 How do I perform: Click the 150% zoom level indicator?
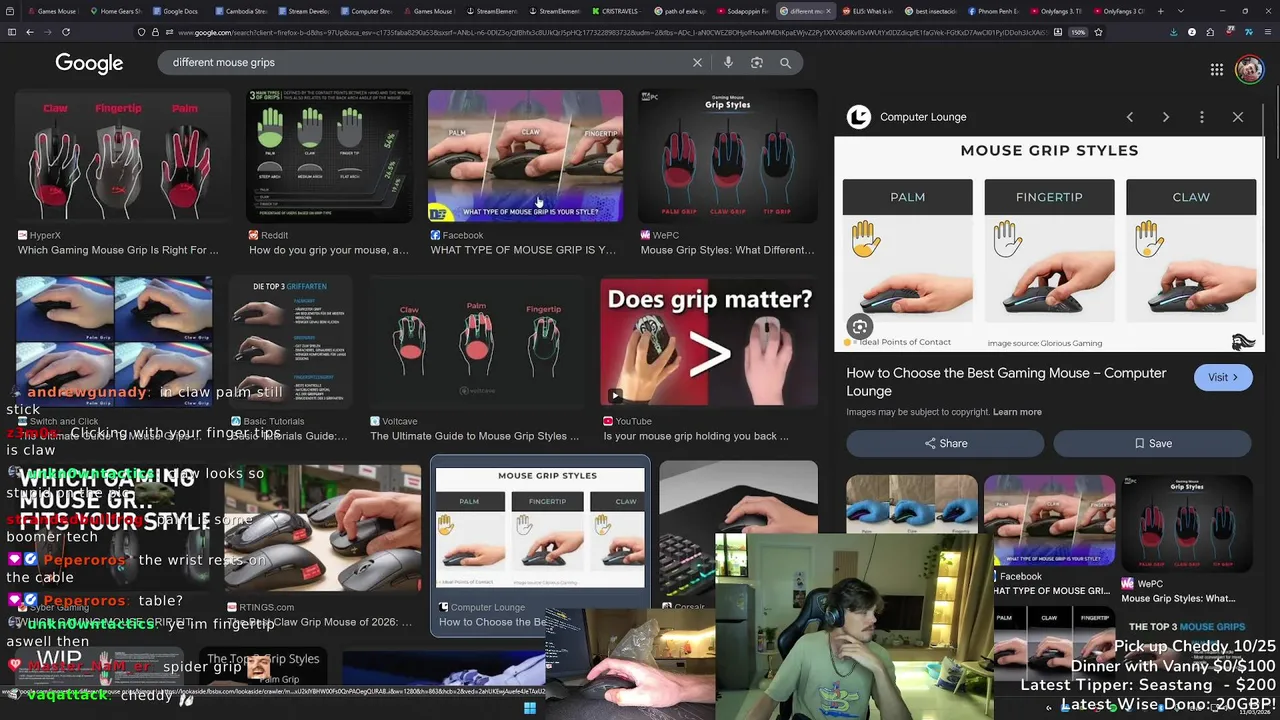pos(1078,32)
